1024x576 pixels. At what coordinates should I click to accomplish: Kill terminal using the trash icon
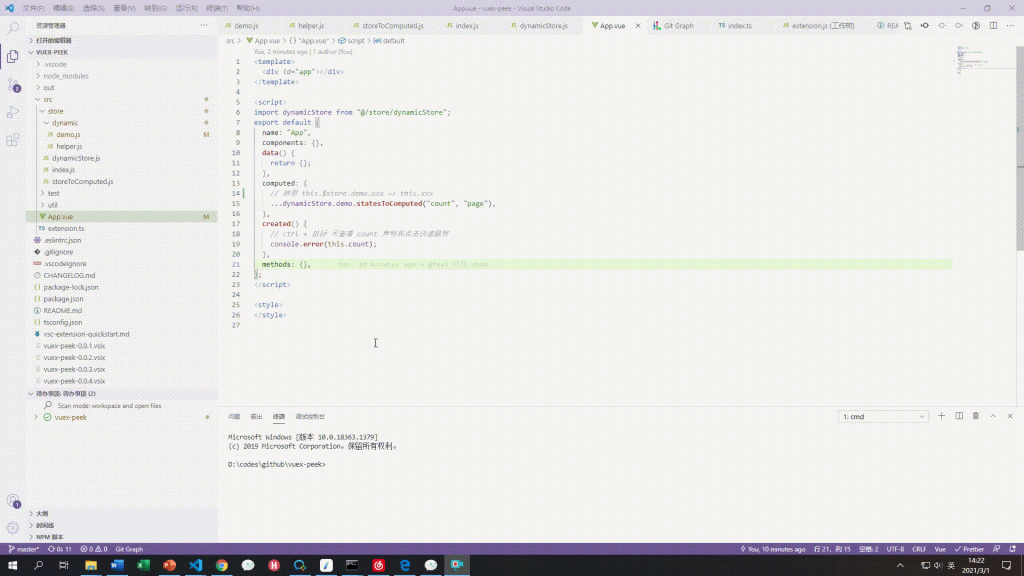(976, 416)
